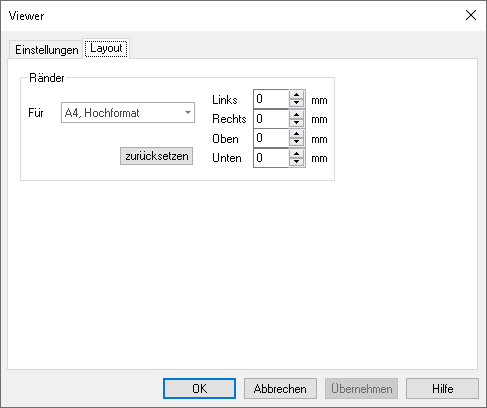Screen dimensions: 487x408
Task: Increase the Oben margin with up arrow
Action: point(296,133)
